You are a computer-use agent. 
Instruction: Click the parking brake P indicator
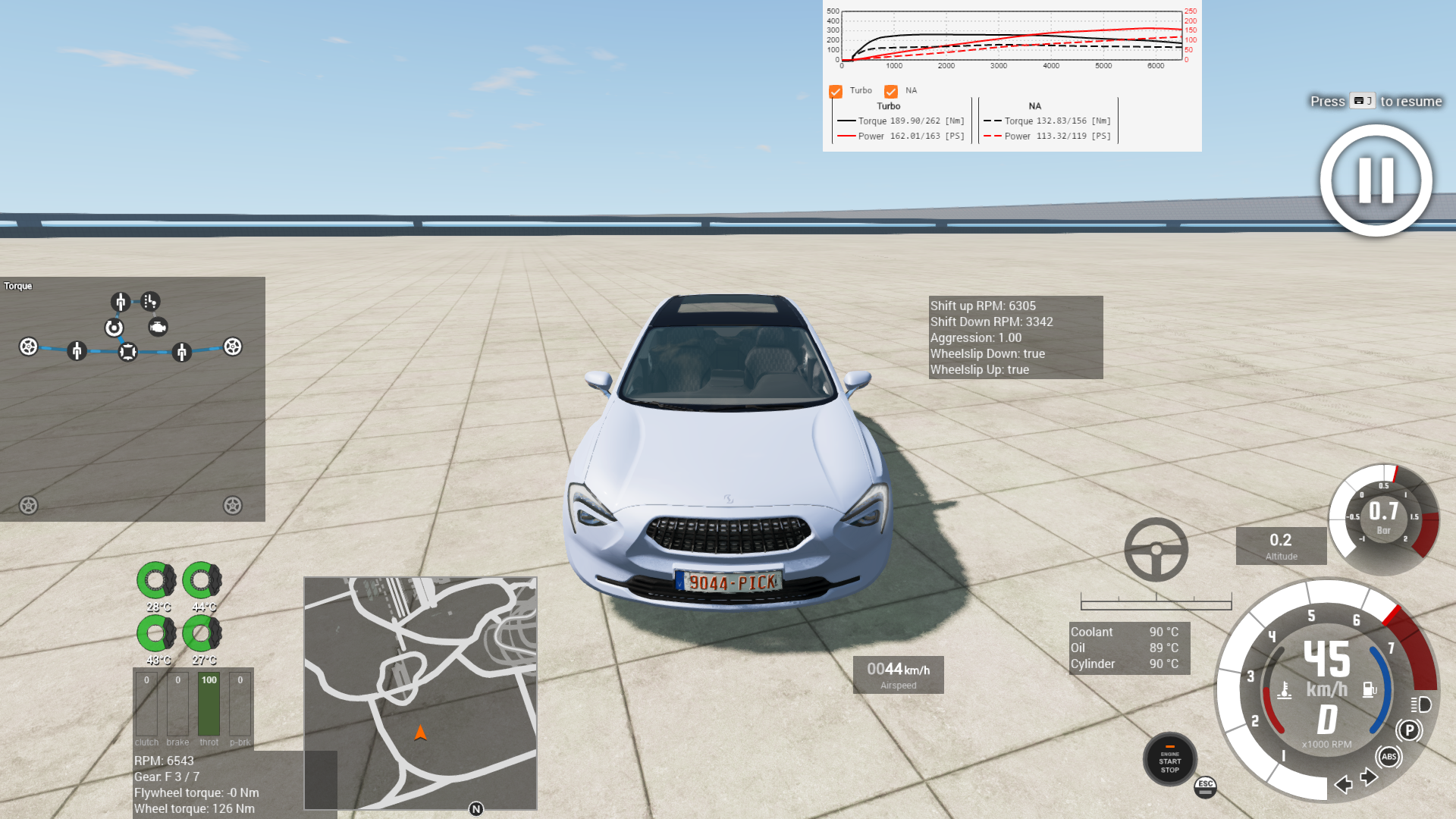pos(1408,730)
